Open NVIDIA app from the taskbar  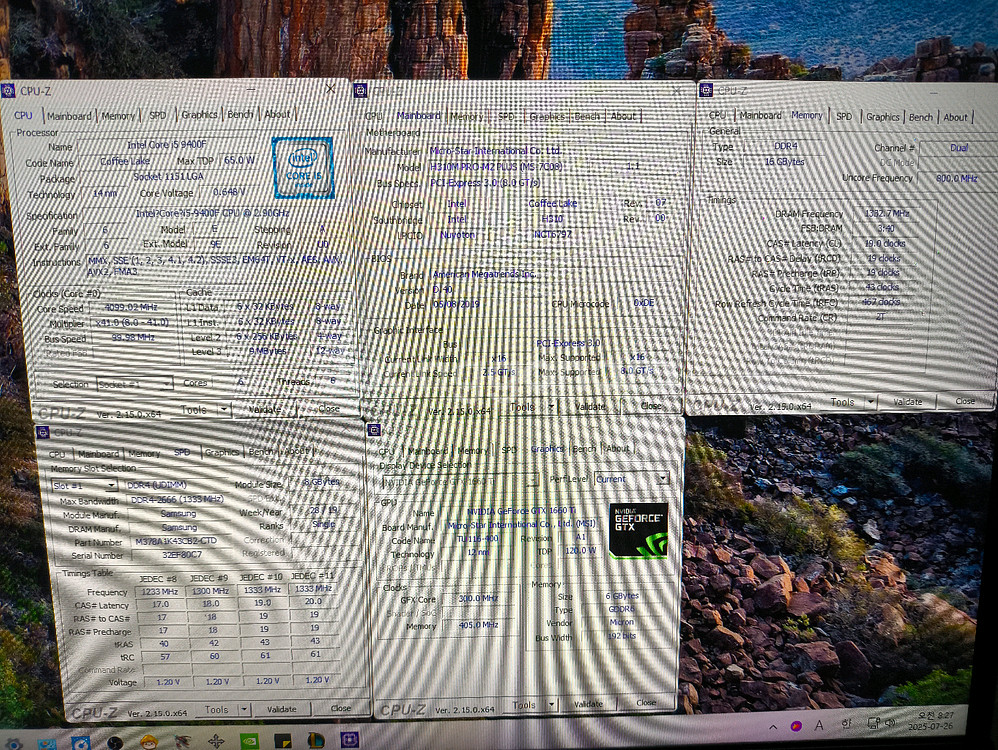pyautogui.click(x=249, y=741)
